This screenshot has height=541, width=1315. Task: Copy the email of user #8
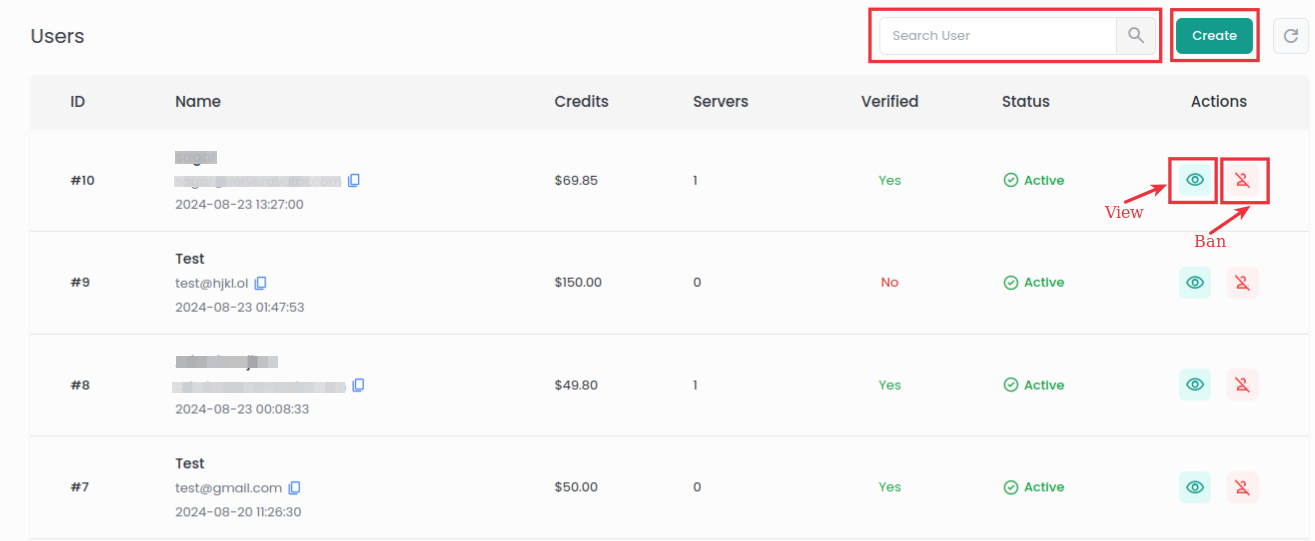click(x=358, y=385)
